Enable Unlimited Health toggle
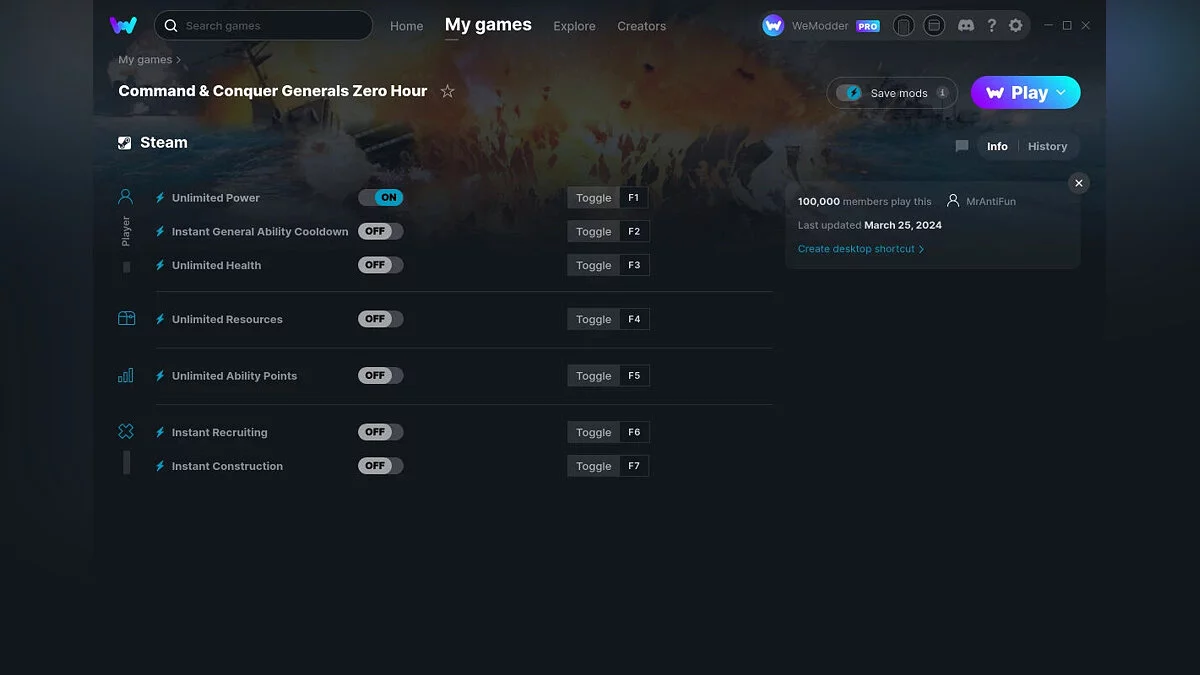 (x=381, y=265)
